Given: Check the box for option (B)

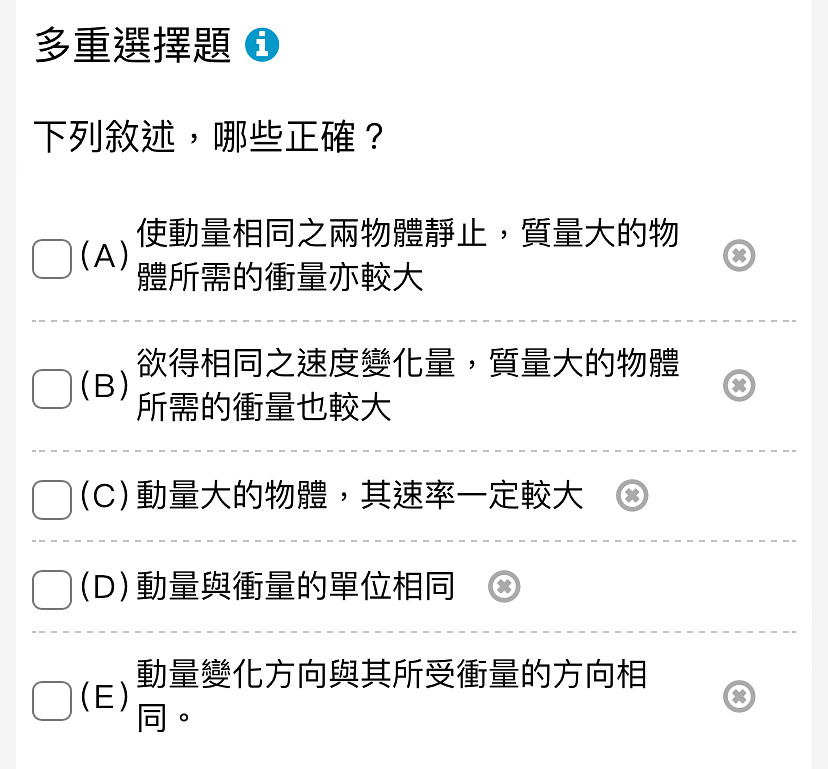Looking at the screenshot, I should tap(52, 389).
